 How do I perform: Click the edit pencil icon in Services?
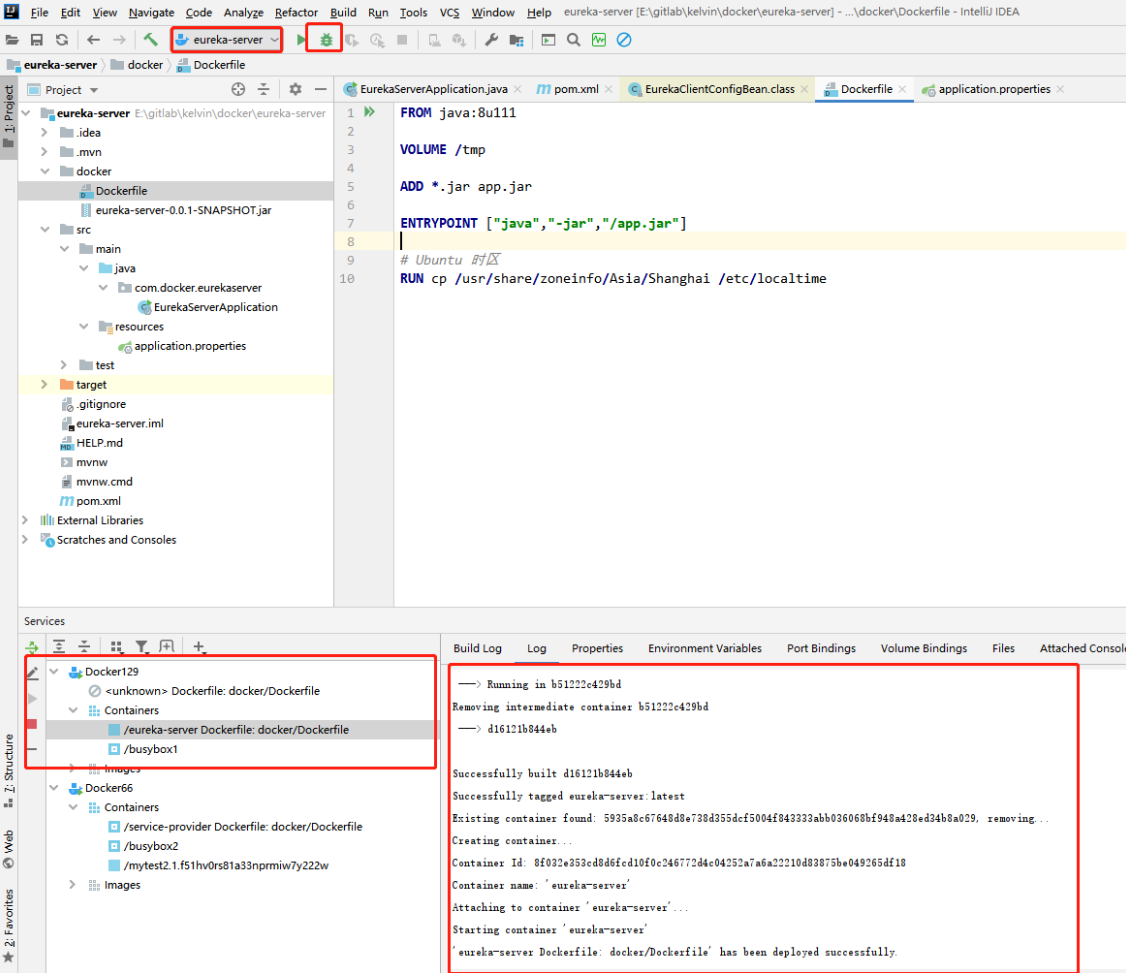click(32, 673)
